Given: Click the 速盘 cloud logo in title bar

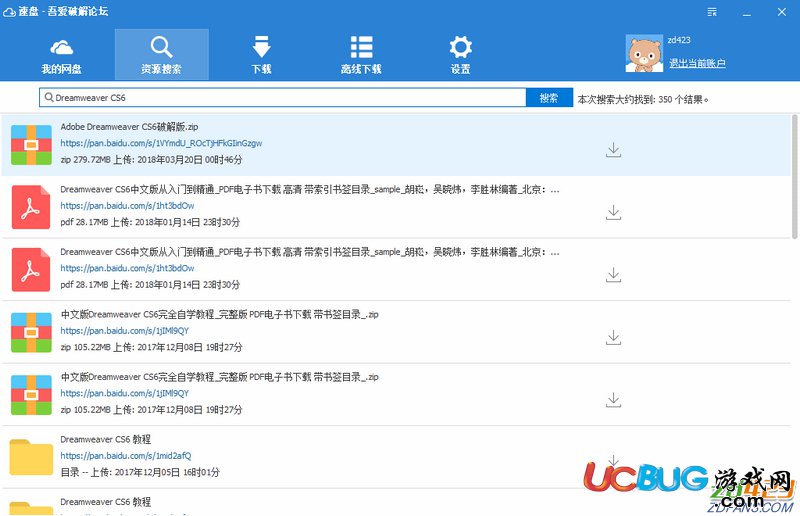Looking at the screenshot, I should click(x=9, y=12).
